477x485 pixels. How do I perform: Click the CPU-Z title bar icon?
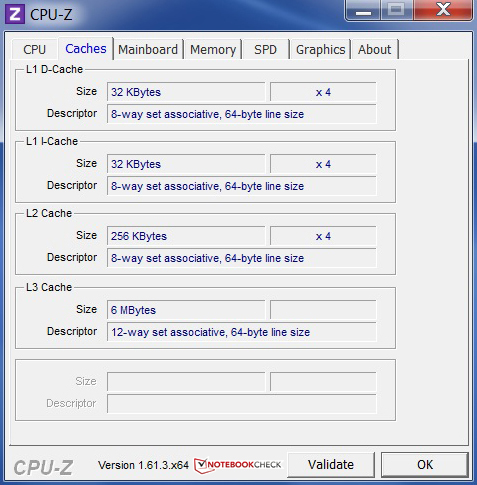coord(15,14)
